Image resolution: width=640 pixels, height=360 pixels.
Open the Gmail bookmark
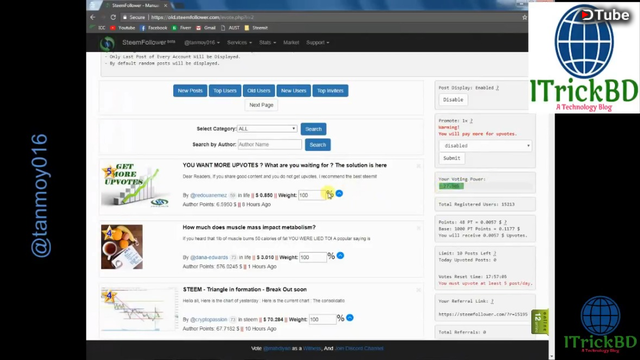(206, 28)
